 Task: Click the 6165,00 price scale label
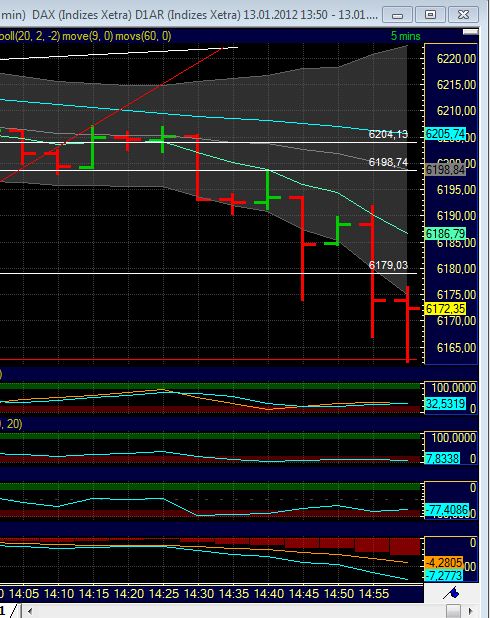(x=456, y=348)
